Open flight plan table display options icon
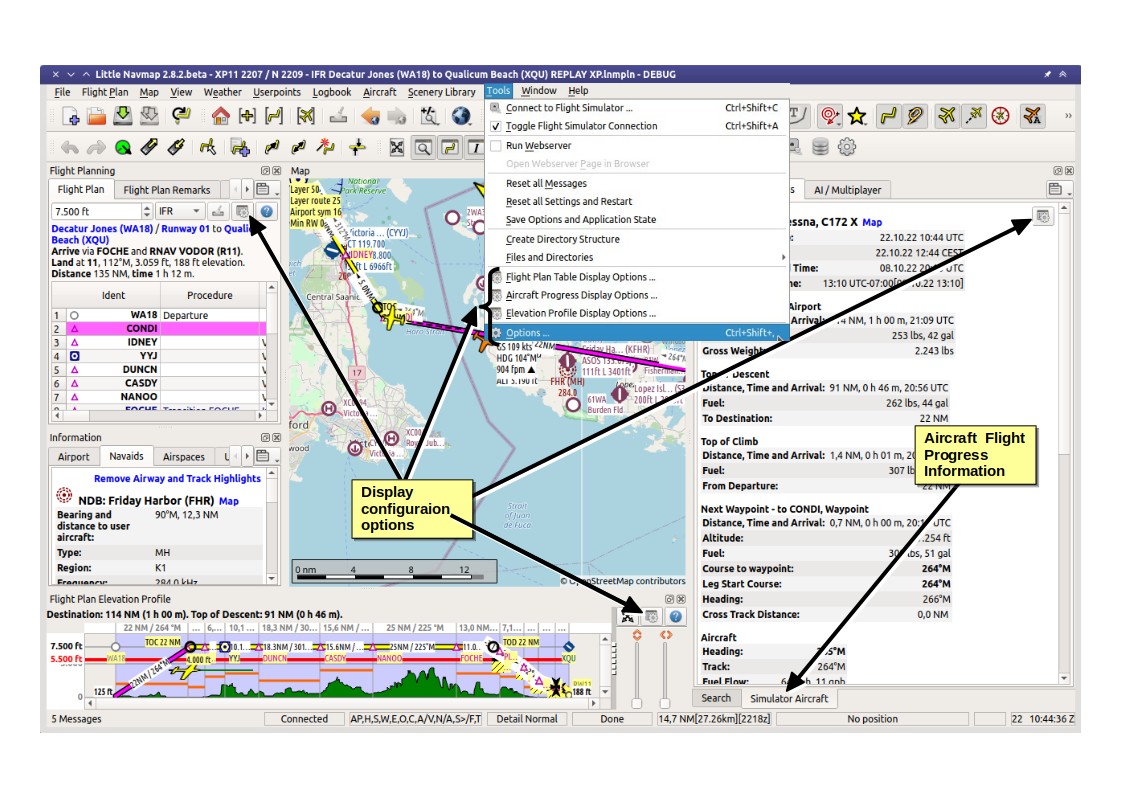 [x=242, y=211]
